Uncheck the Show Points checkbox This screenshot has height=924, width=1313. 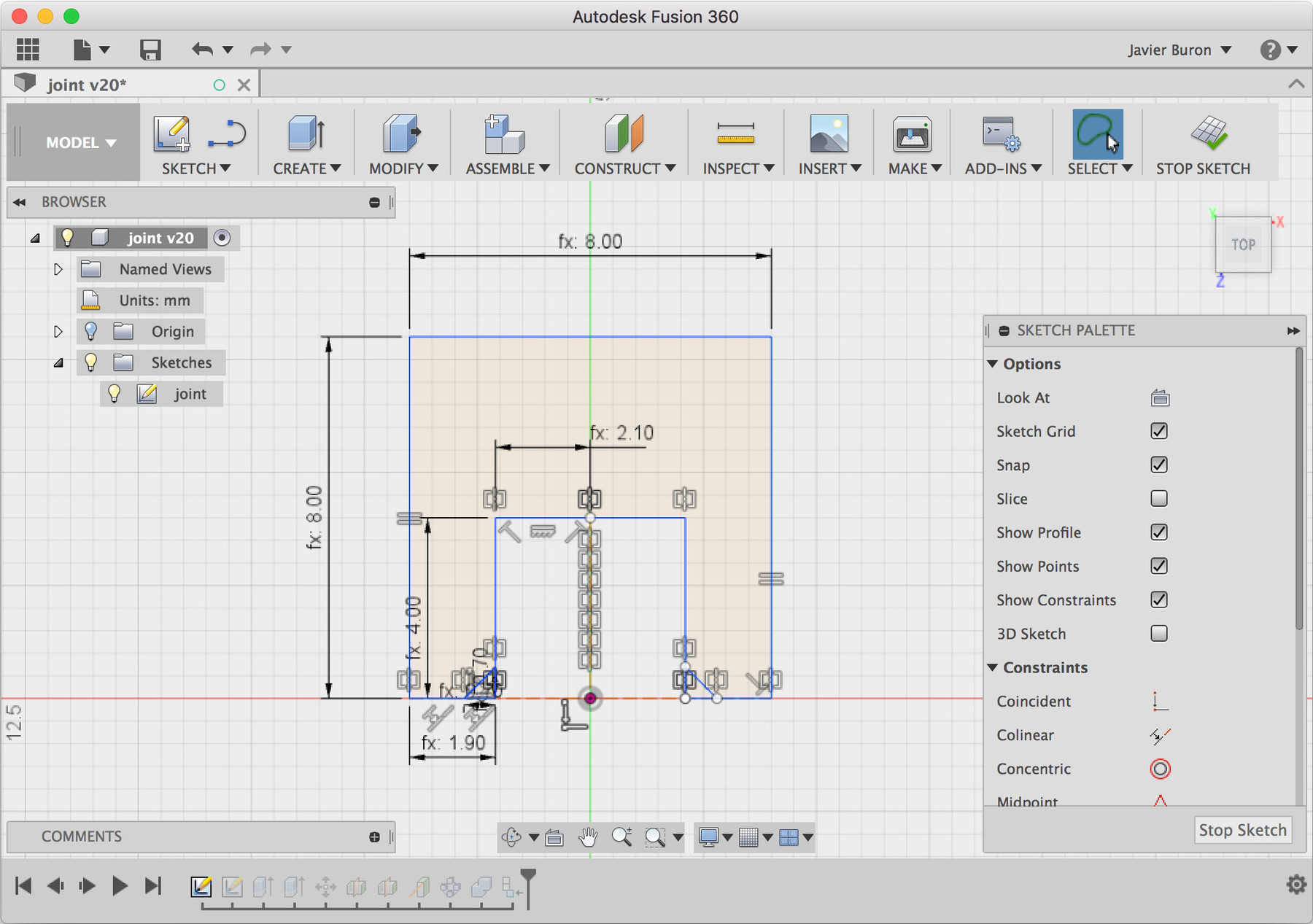(x=1159, y=566)
